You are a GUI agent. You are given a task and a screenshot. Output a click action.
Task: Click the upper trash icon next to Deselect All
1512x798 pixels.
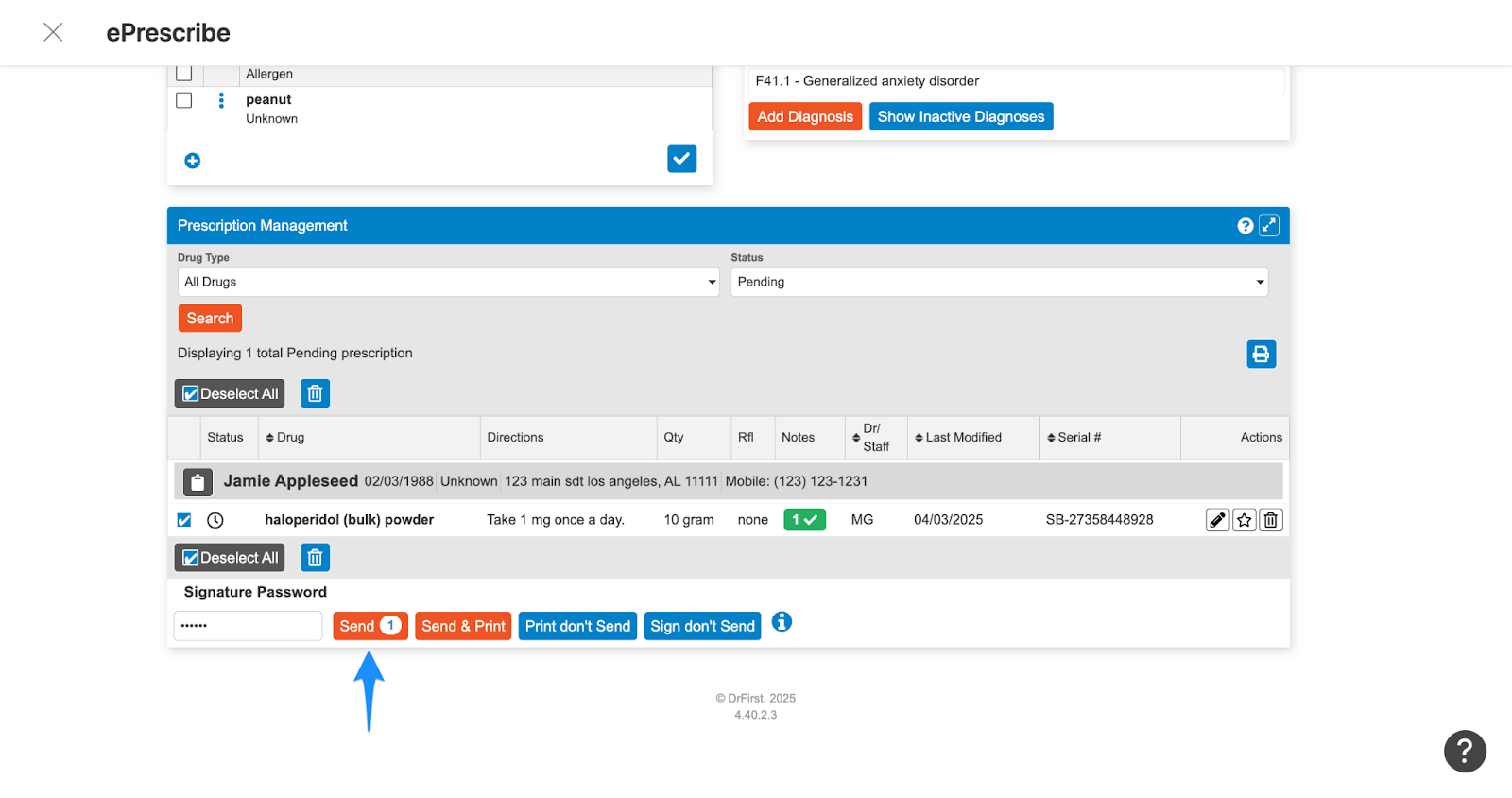point(315,393)
